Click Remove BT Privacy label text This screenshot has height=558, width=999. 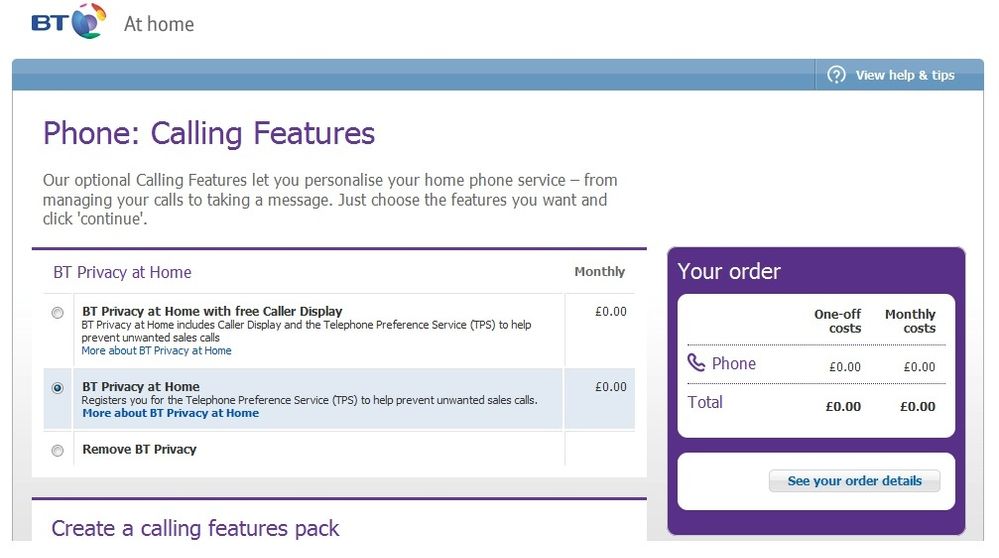click(x=140, y=449)
